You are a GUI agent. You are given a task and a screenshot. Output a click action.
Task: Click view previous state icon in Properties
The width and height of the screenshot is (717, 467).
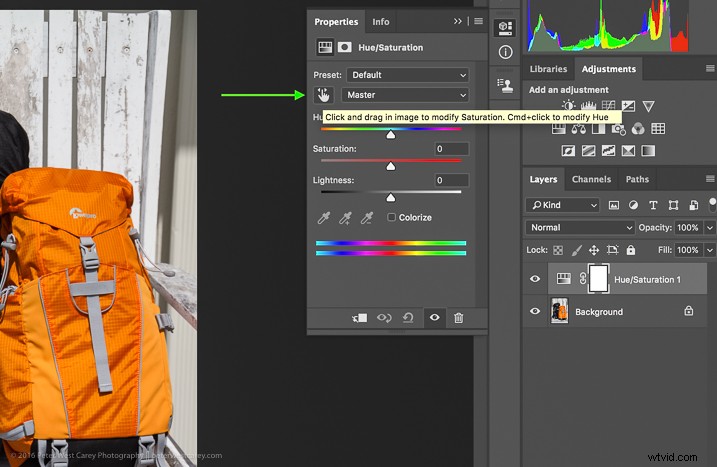(384, 317)
